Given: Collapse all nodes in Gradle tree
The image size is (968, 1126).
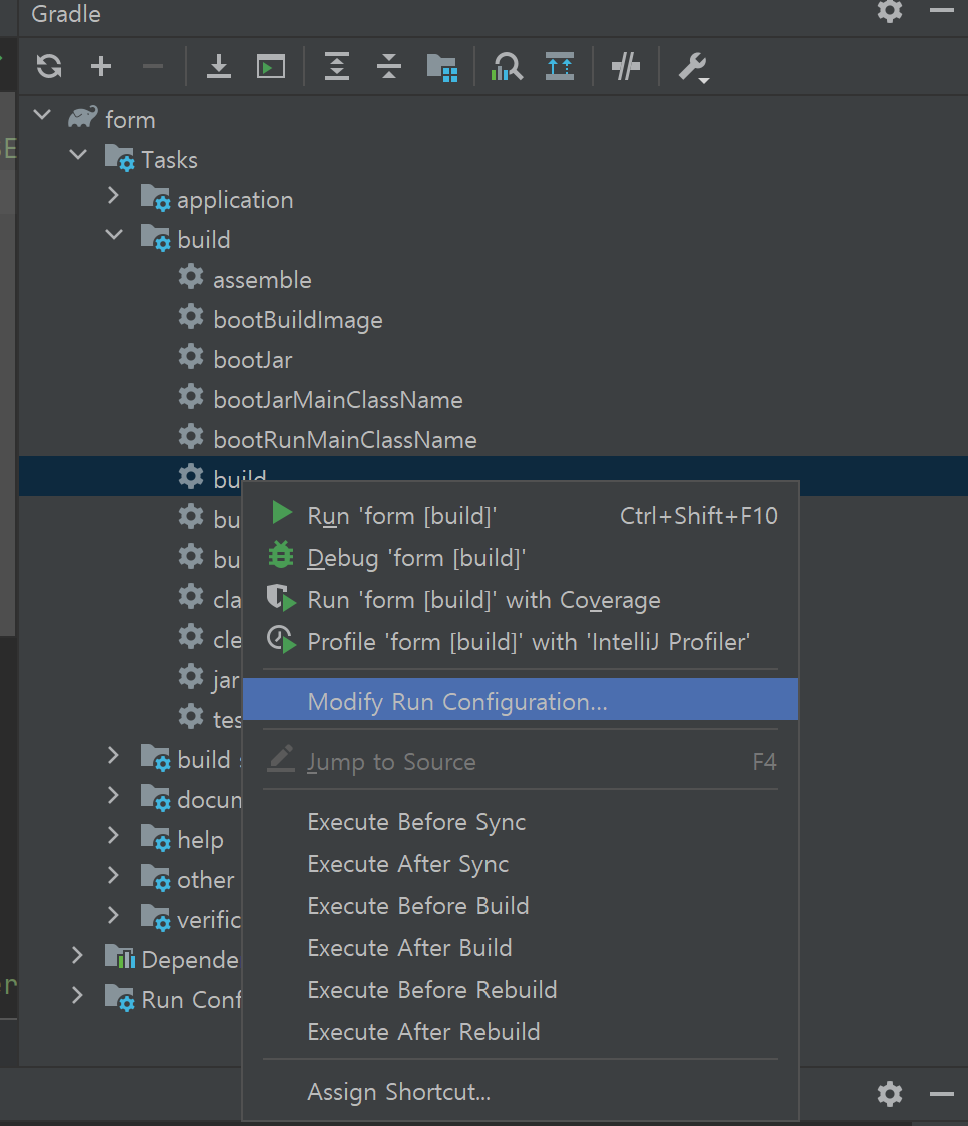Looking at the screenshot, I should [x=388, y=67].
